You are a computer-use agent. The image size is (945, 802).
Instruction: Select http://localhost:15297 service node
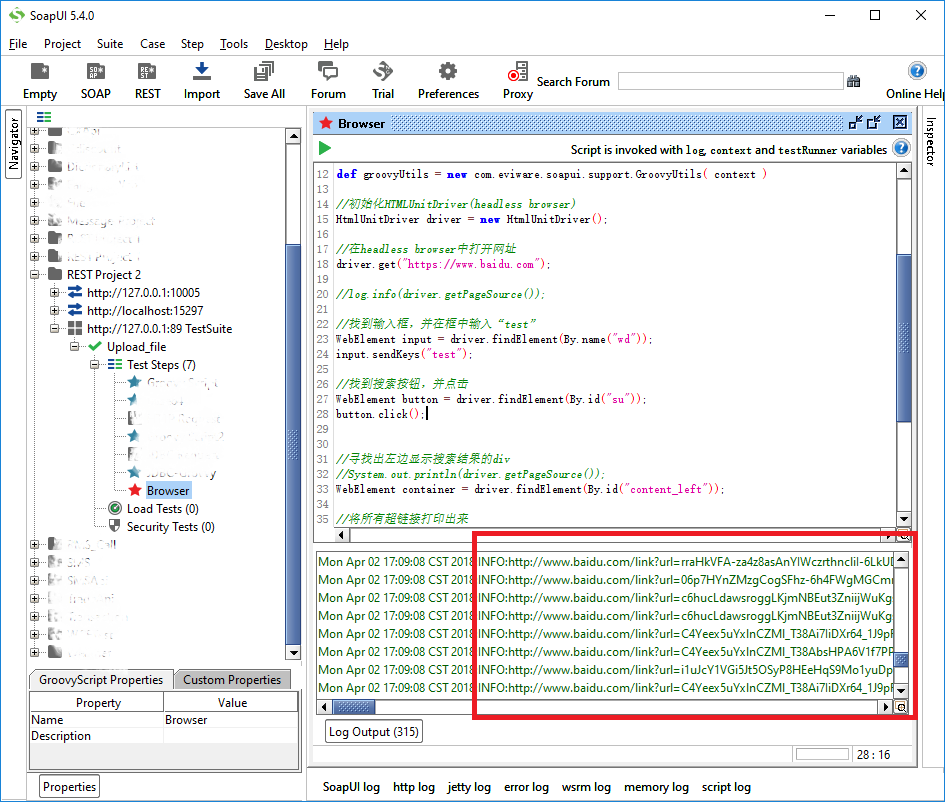(145, 311)
